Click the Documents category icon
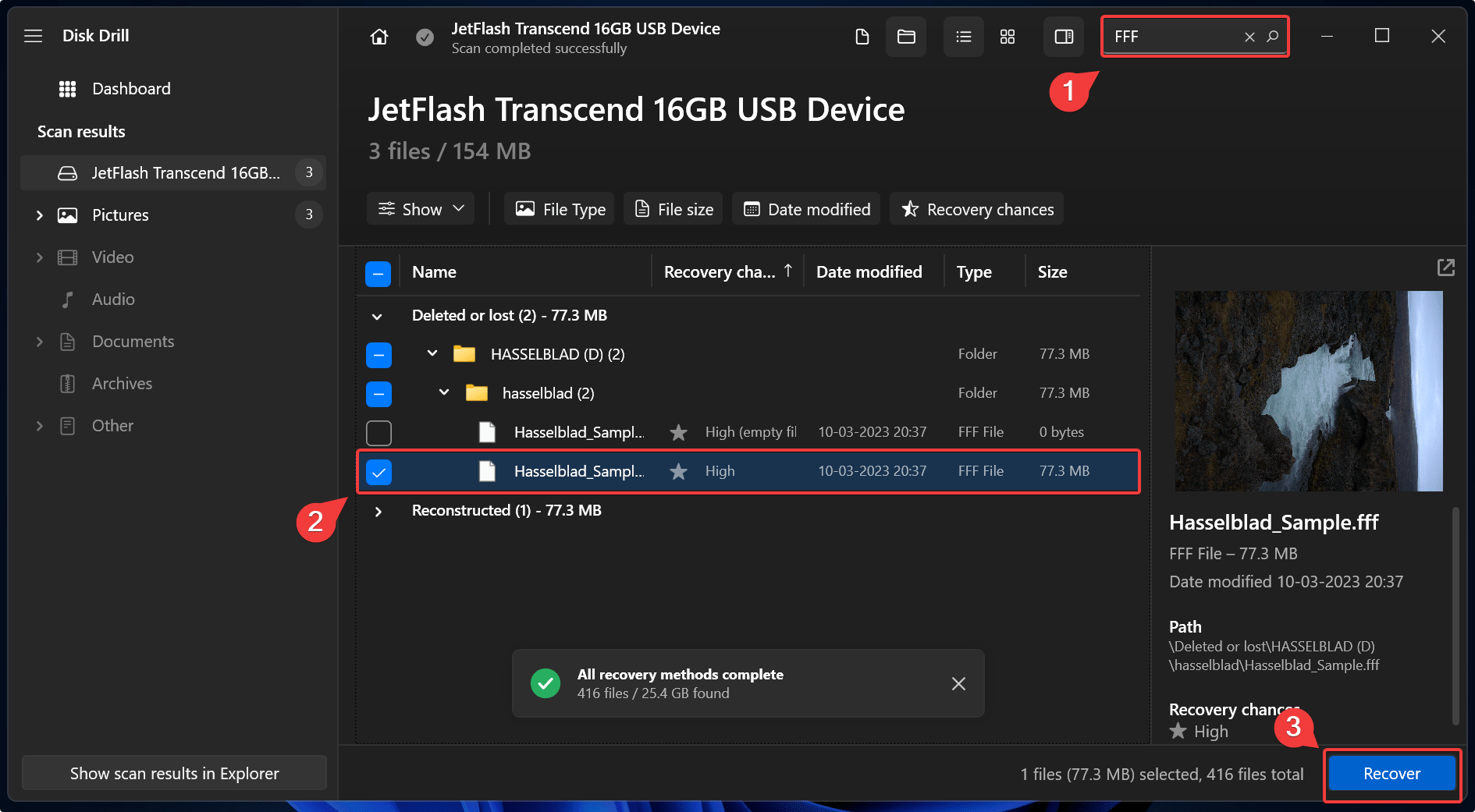 [68, 342]
